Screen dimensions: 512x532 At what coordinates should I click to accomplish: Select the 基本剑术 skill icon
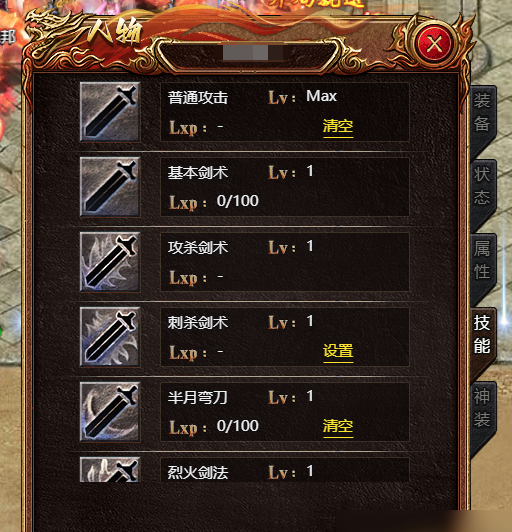(110, 187)
